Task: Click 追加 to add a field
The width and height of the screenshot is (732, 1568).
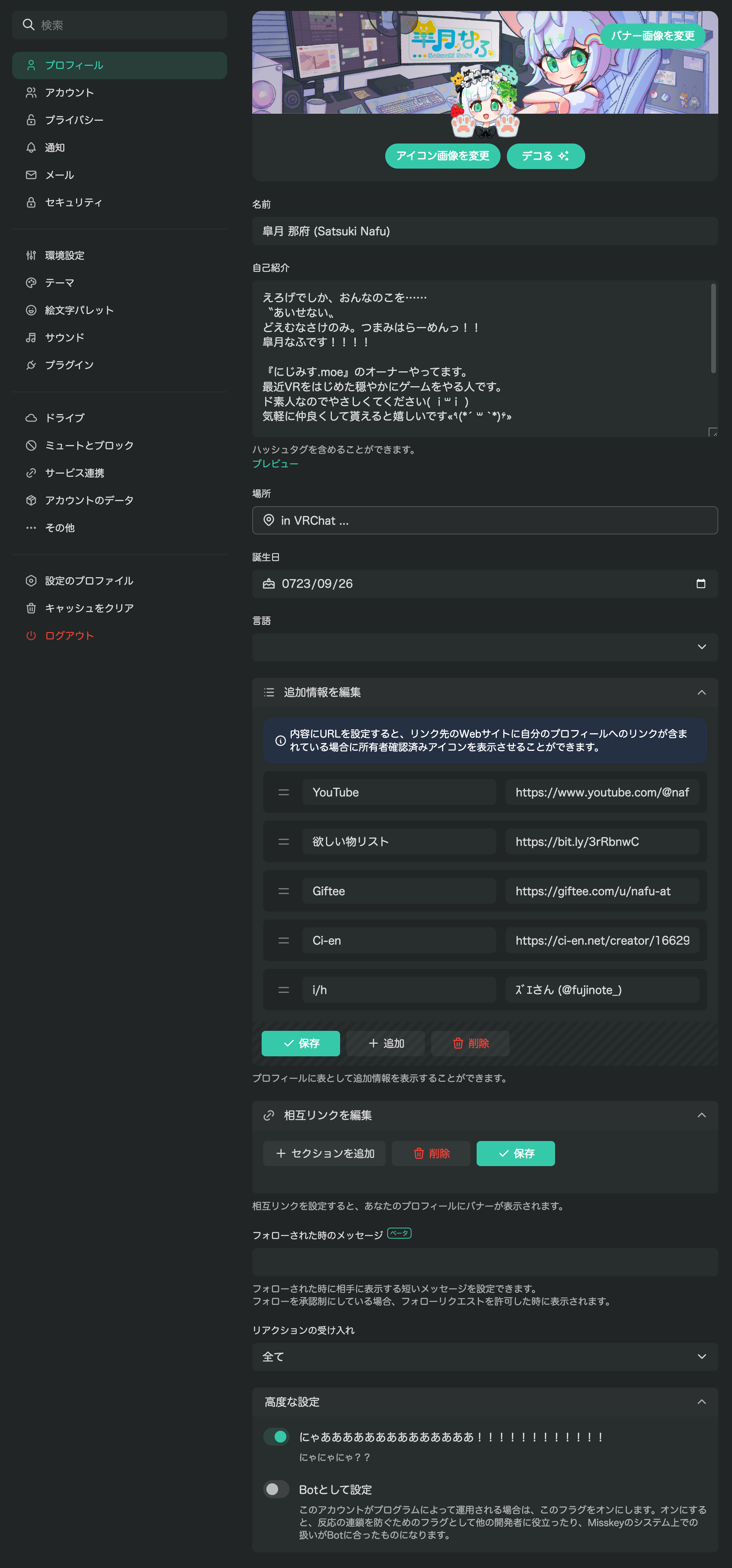Action: coord(386,1043)
